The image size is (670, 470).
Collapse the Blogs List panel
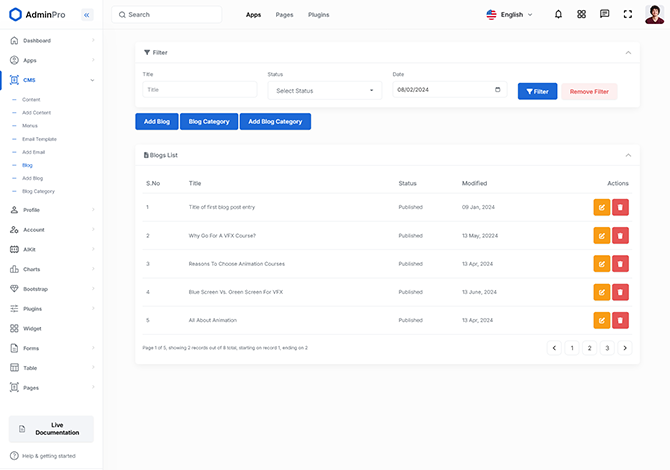tap(628, 155)
